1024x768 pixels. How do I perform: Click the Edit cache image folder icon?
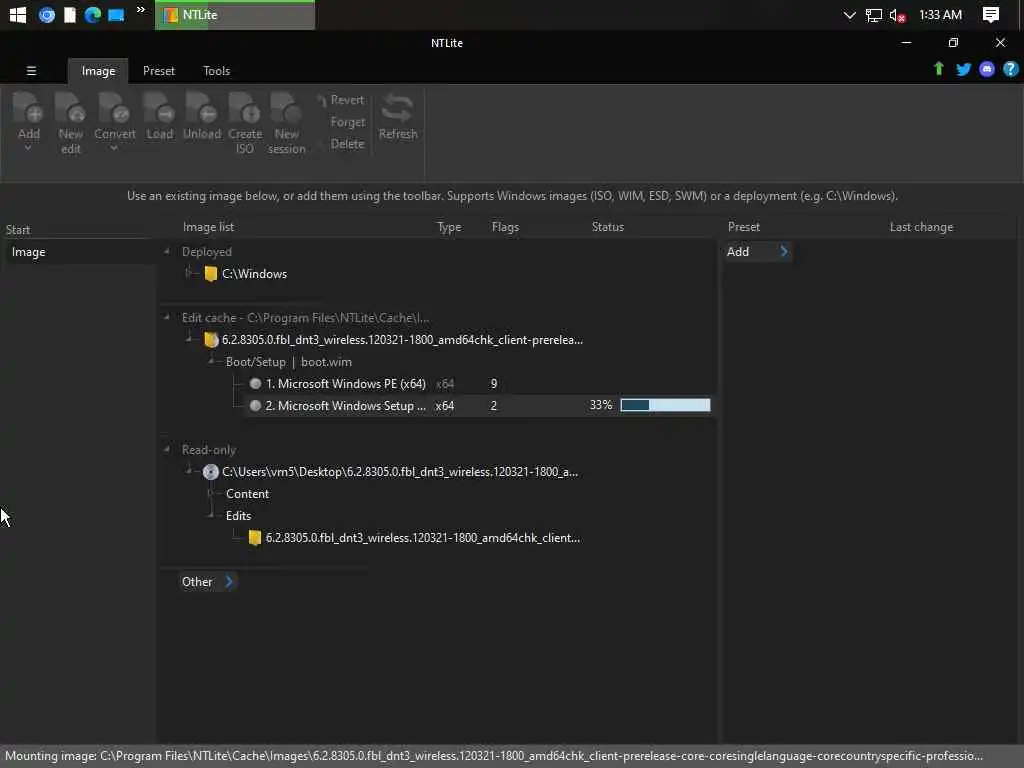pyautogui.click(x=210, y=340)
